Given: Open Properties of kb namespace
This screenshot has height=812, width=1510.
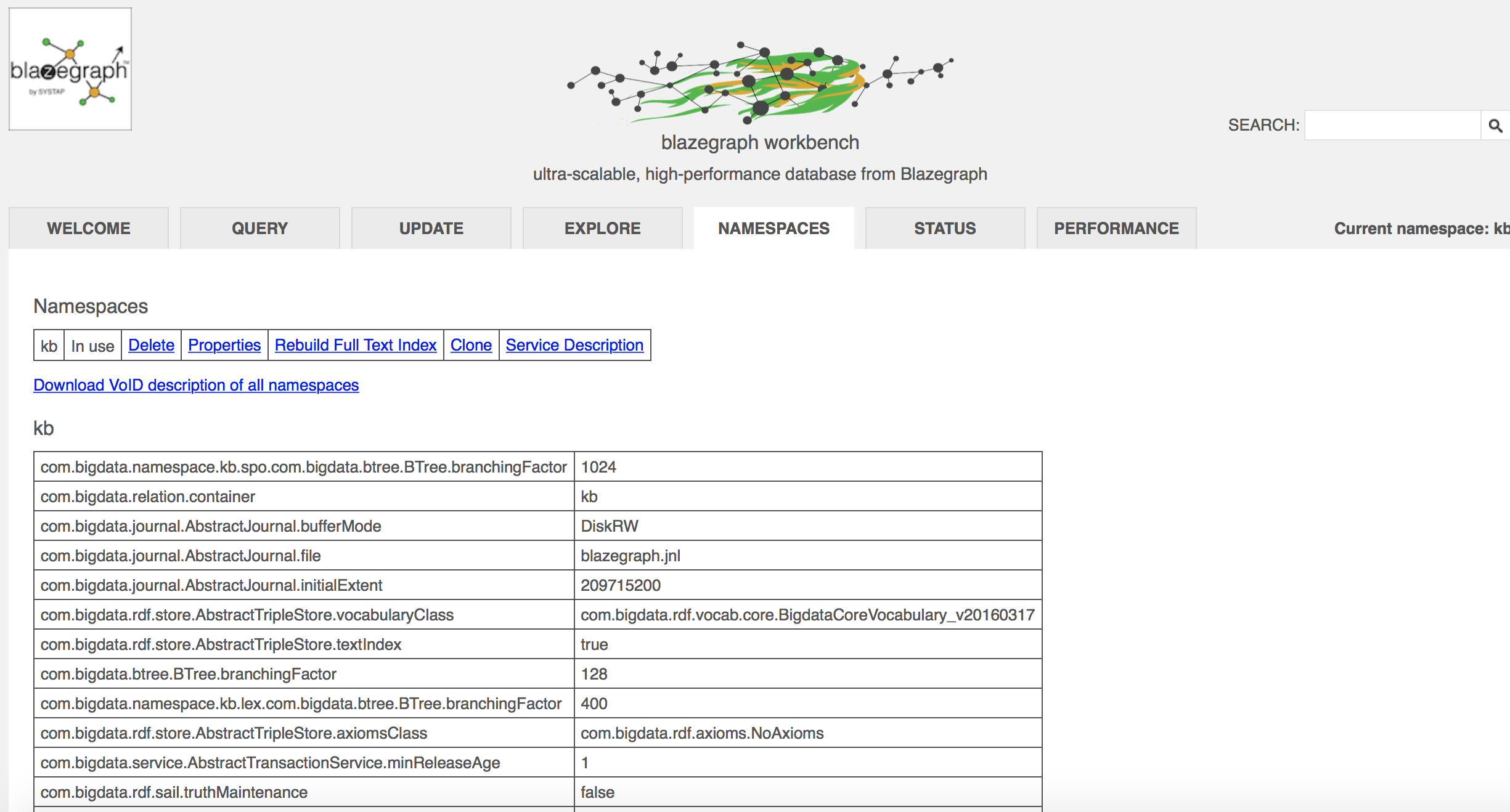Looking at the screenshot, I should click(224, 345).
